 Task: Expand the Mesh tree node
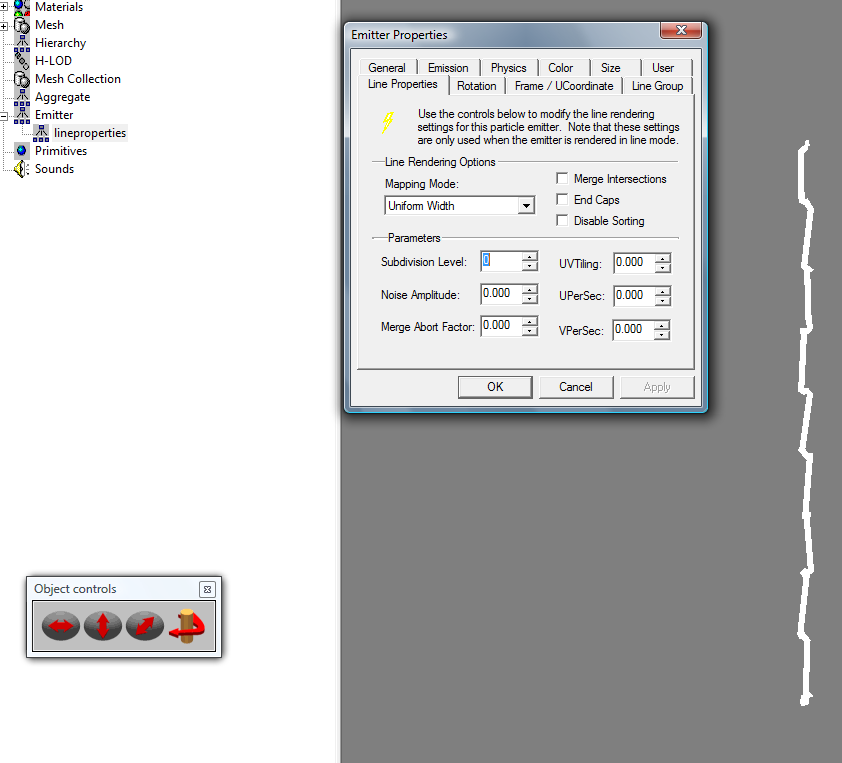tap(5, 25)
